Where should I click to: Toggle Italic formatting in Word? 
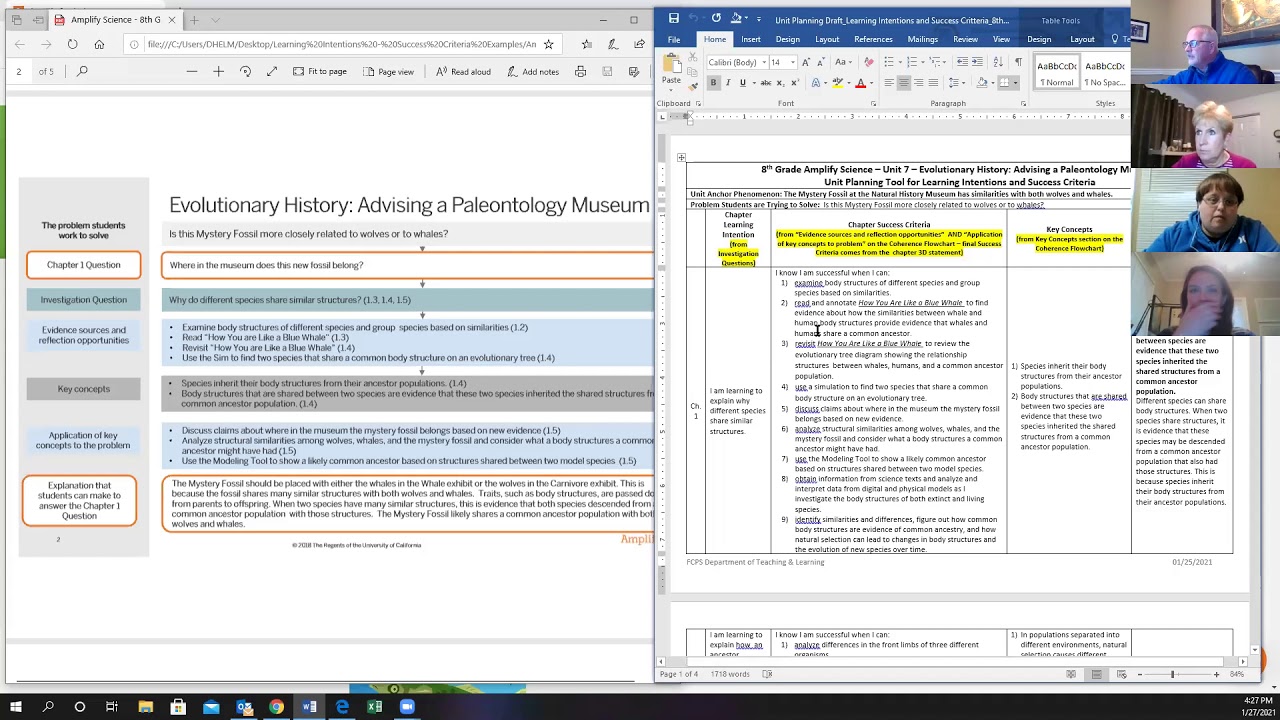click(x=728, y=83)
